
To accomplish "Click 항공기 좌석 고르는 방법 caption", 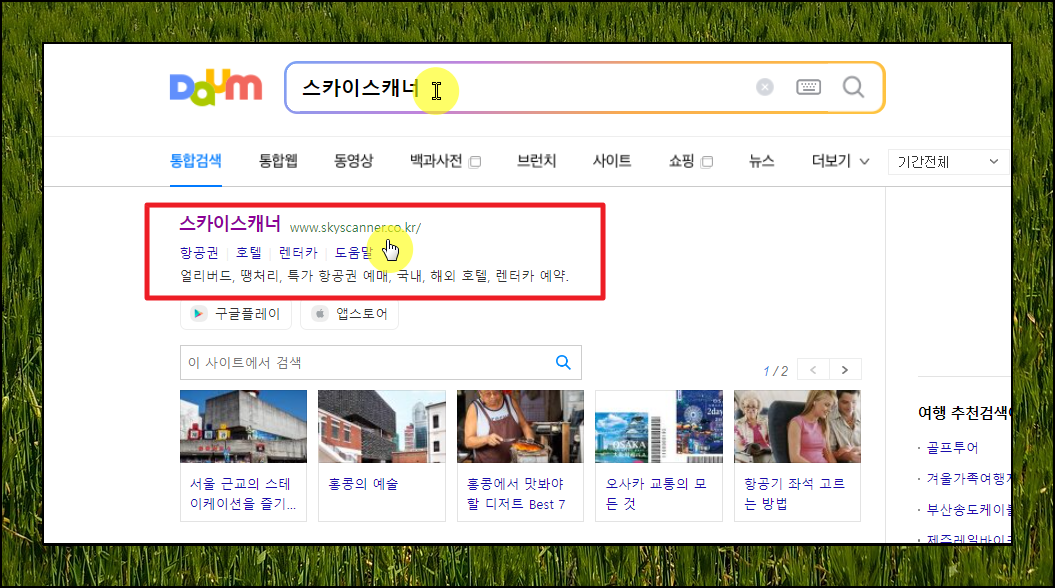I will click(x=794, y=494).
